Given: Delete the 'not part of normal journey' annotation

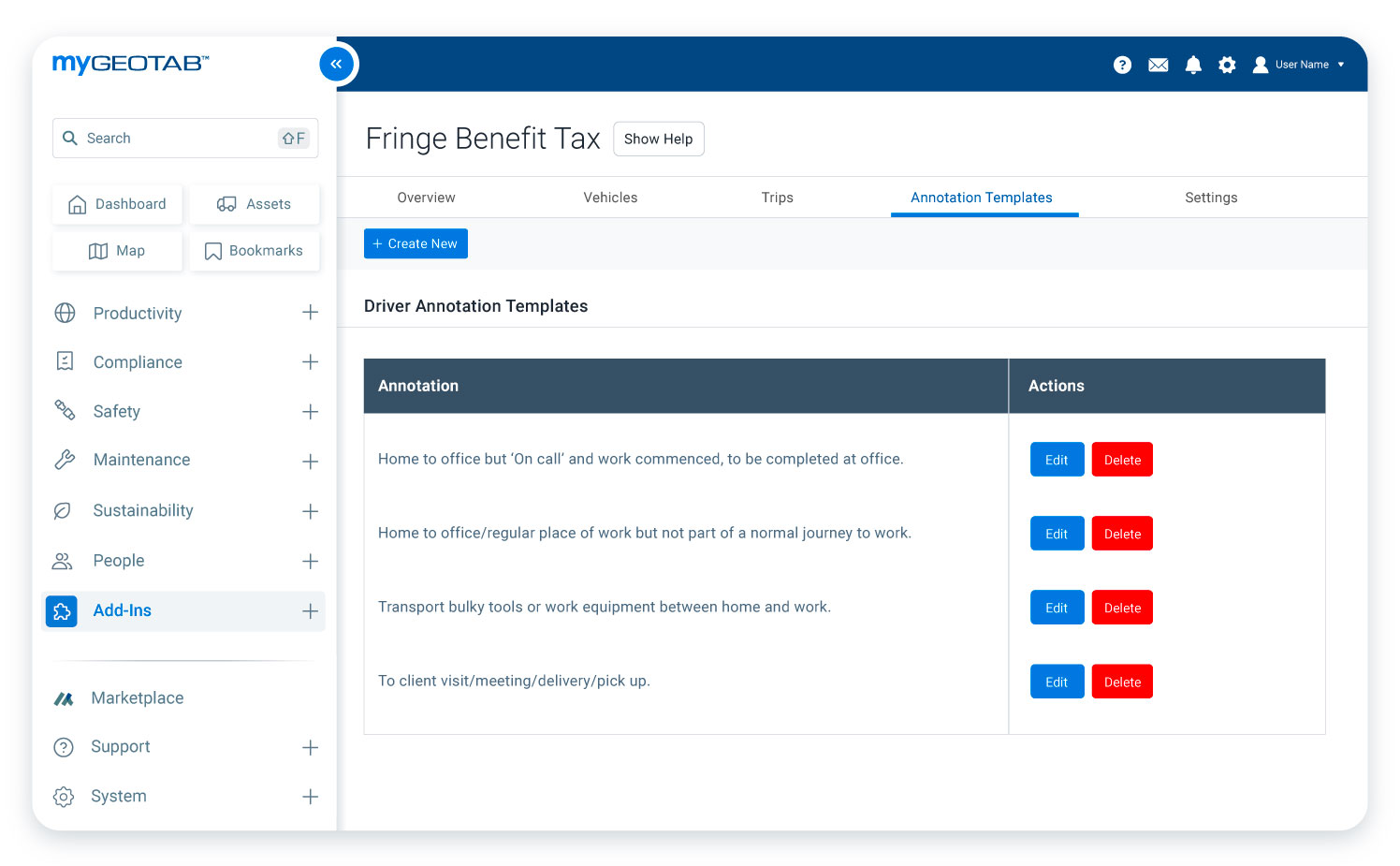Looking at the screenshot, I should click(x=1122, y=534).
